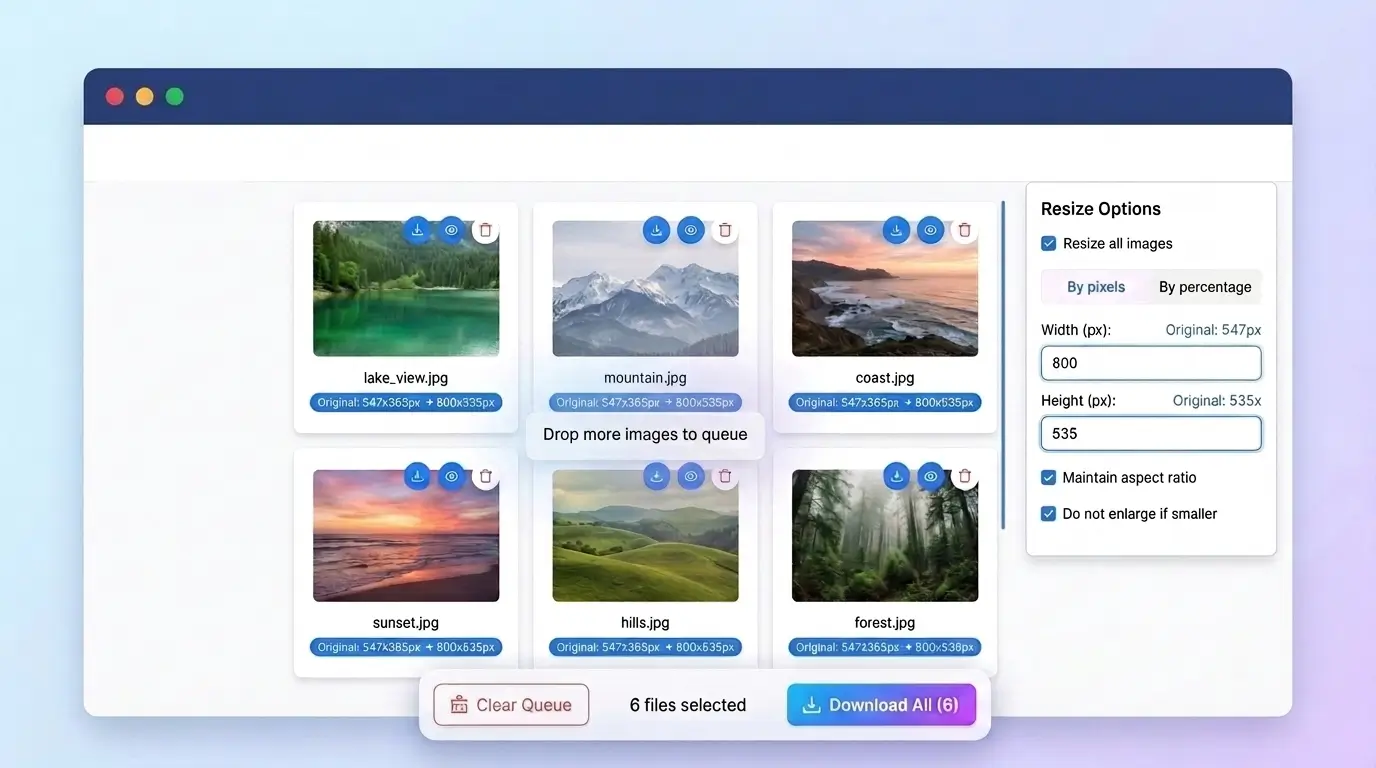Switch to the By percentage tab
The image size is (1376, 768).
(x=1205, y=287)
